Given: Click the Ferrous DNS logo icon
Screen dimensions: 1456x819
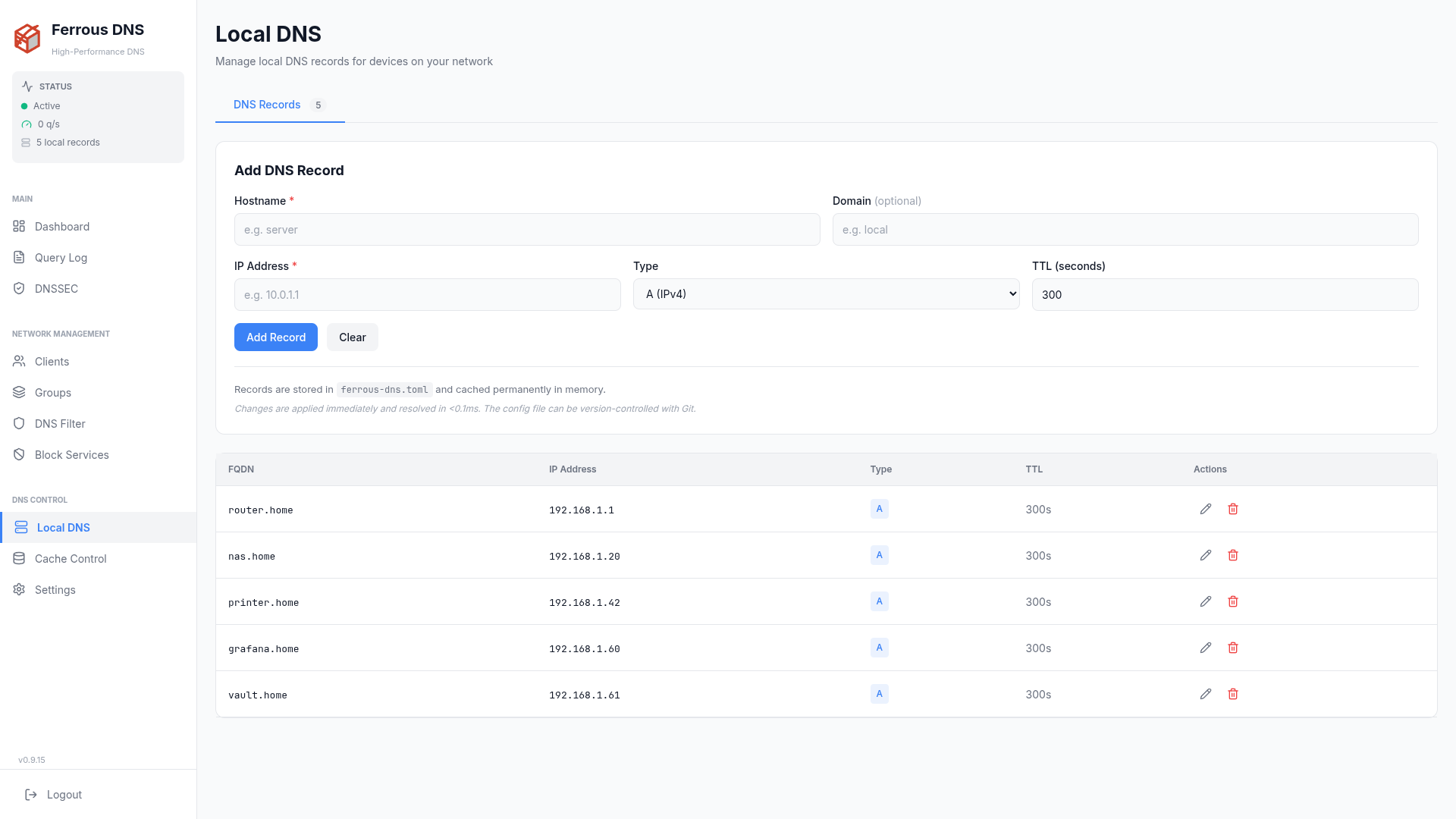Looking at the screenshot, I should [27, 39].
